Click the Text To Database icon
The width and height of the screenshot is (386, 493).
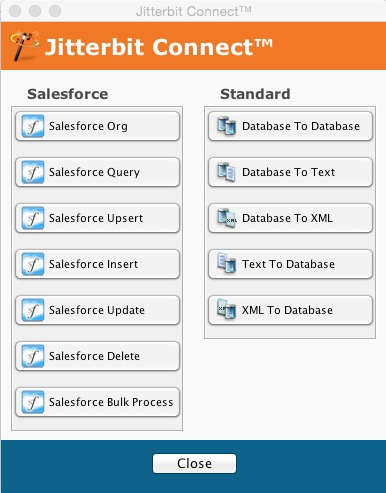coord(227,263)
